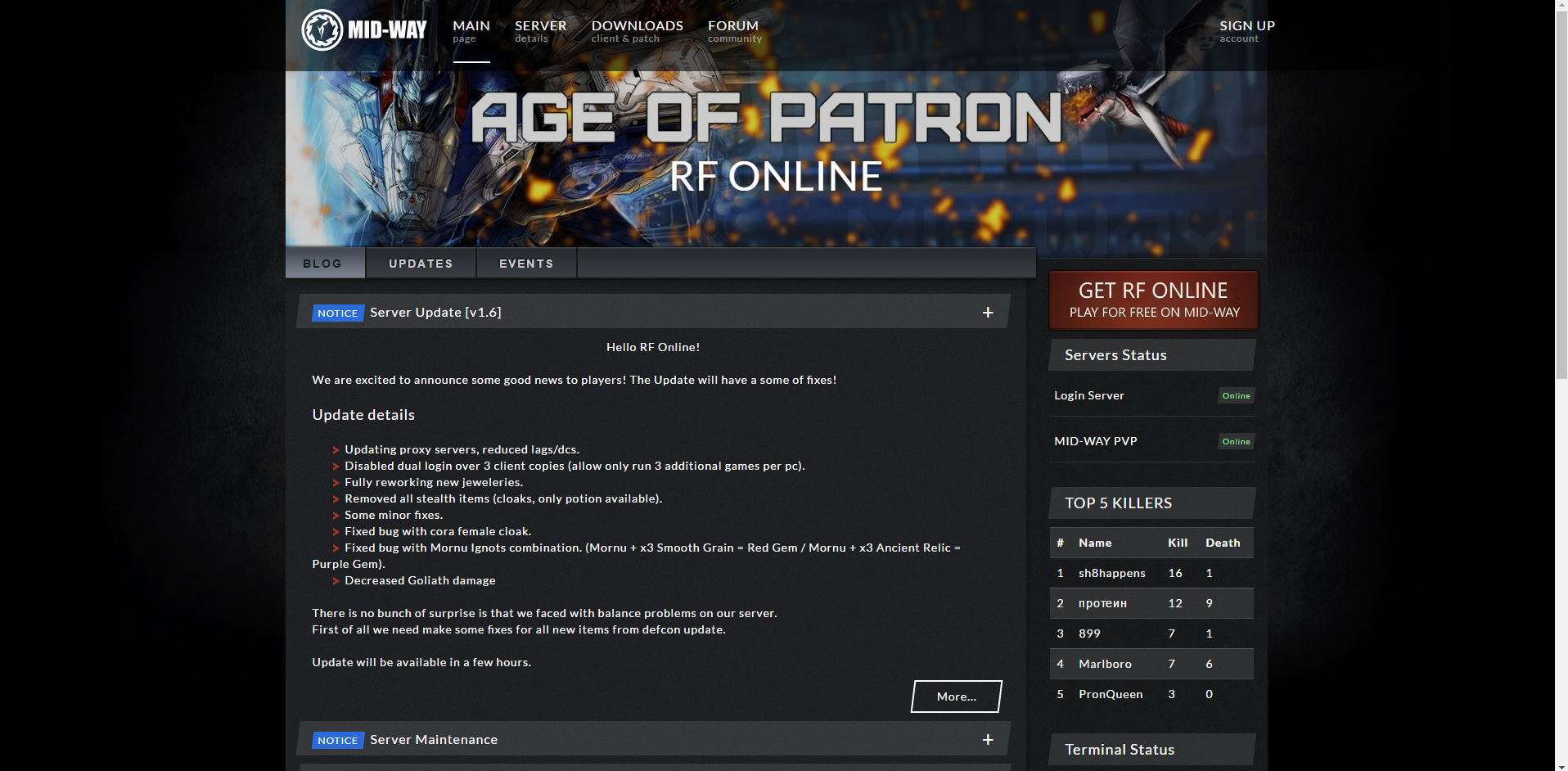Screen dimensions: 1568x771
Task: Click the scrollbar down arrow
Action: coord(1561,765)
